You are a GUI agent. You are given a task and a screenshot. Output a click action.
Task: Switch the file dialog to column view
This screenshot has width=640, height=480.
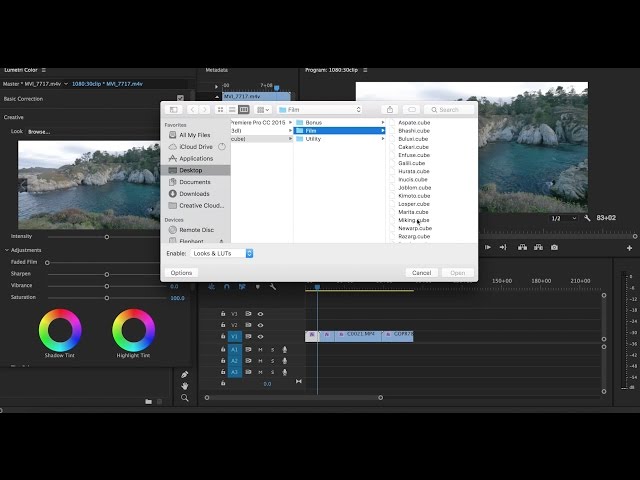coord(242,109)
